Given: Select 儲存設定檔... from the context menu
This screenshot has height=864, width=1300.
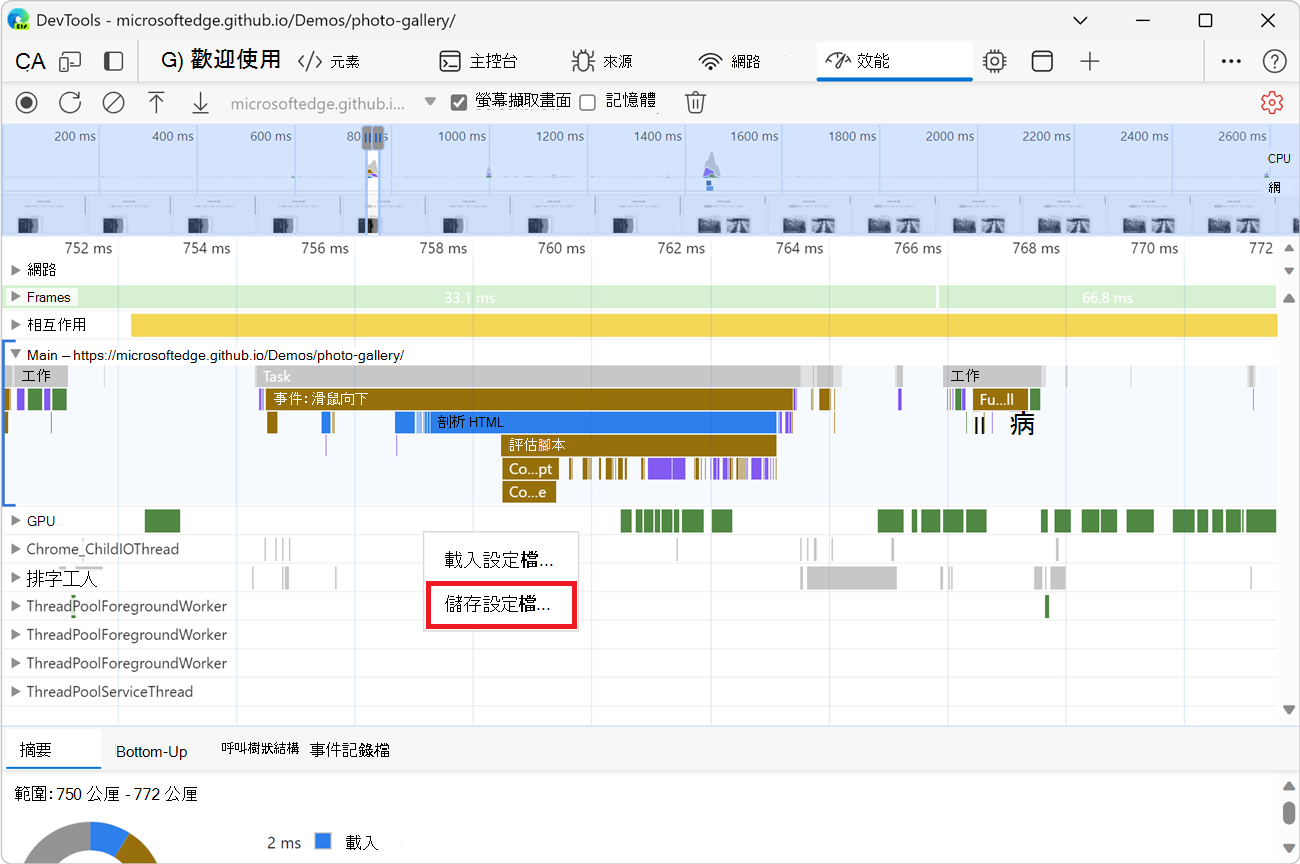Looking at the screenshot, I should [x=501, y=605].
